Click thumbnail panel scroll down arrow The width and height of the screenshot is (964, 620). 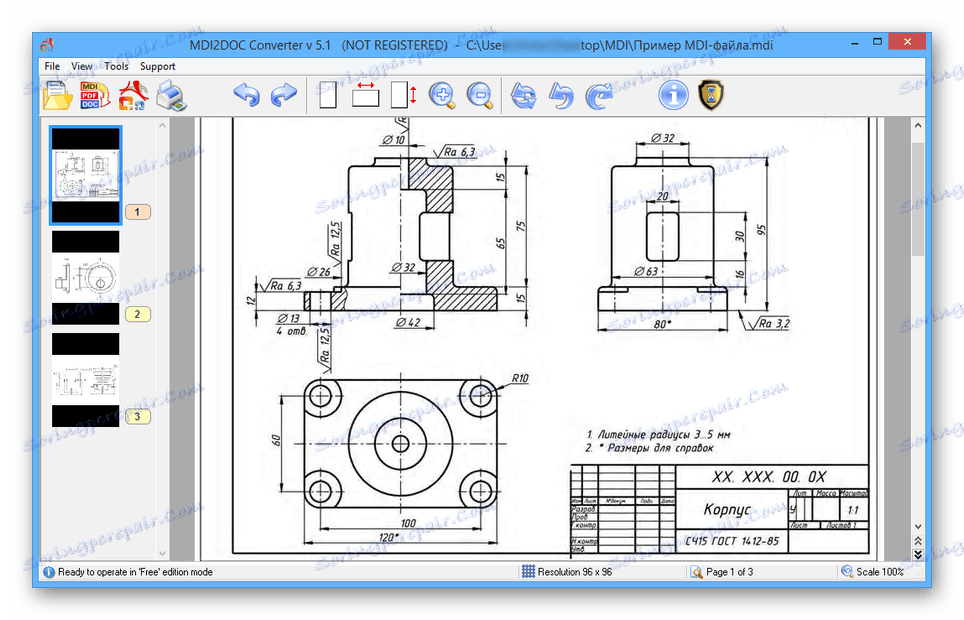tap(162, 553)
